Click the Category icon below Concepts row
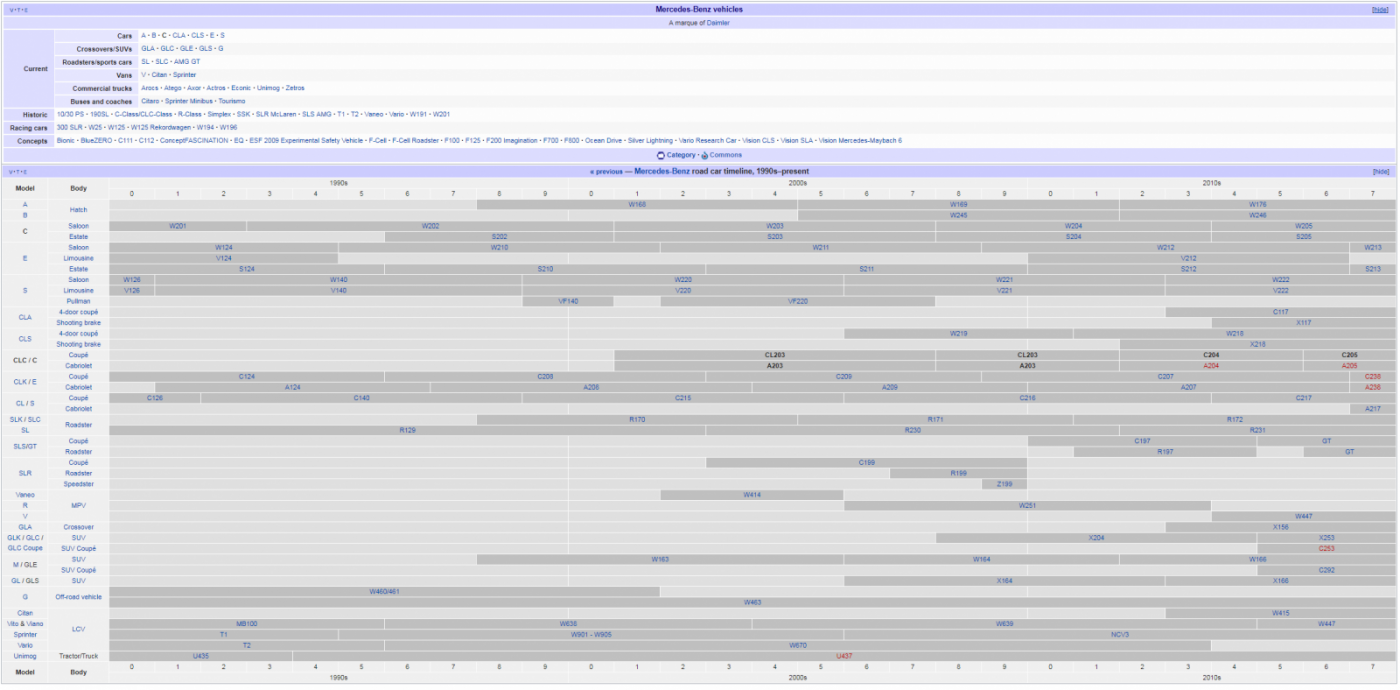1400x690 pixels. pyautogui.click(x=661, y=155)
